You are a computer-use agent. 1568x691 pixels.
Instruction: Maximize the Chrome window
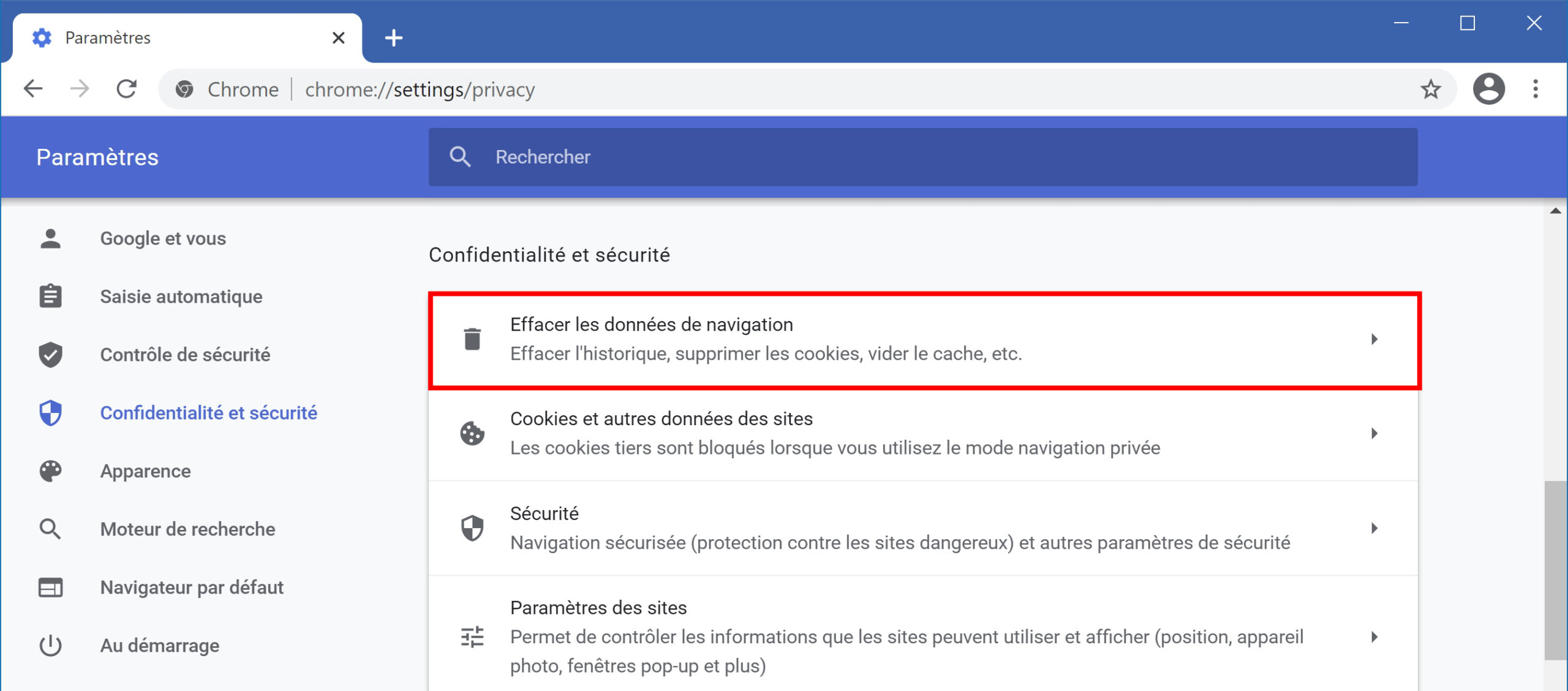(x=1468, y=23)
